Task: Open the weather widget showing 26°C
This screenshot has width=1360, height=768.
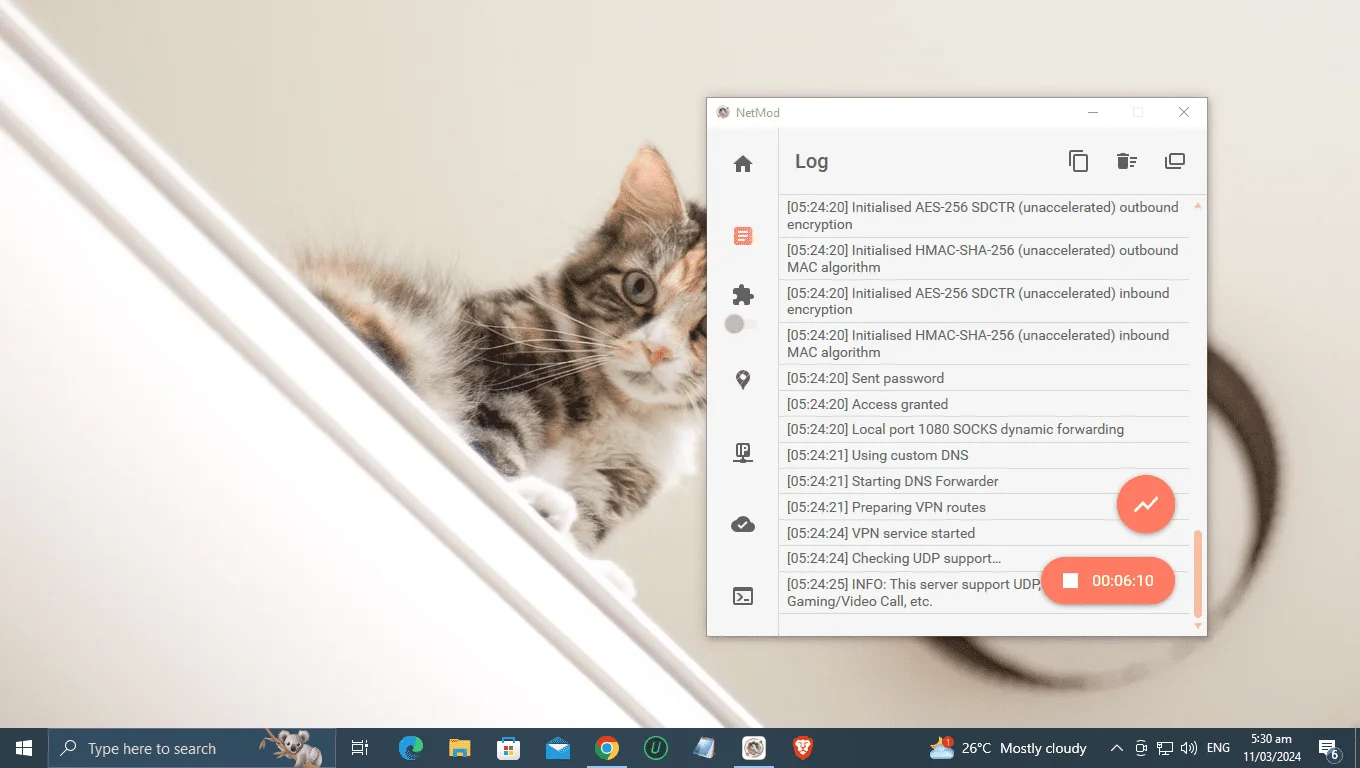Action: pos(1008,748)
